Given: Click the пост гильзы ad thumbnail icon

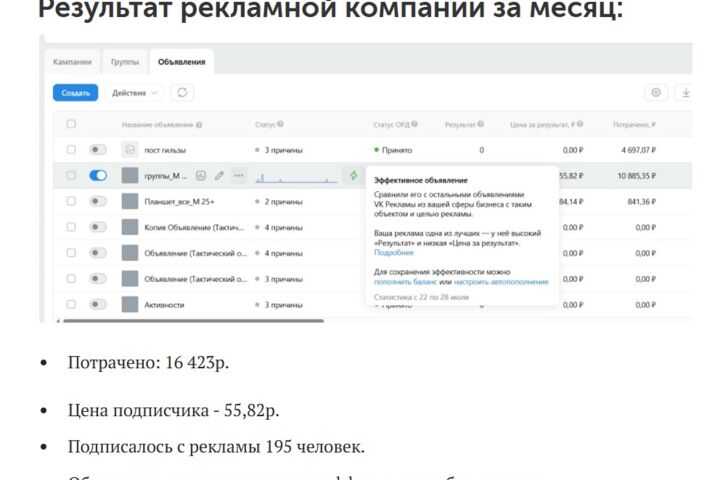Looking at the screenshot, I should click(x=130, y=150).
